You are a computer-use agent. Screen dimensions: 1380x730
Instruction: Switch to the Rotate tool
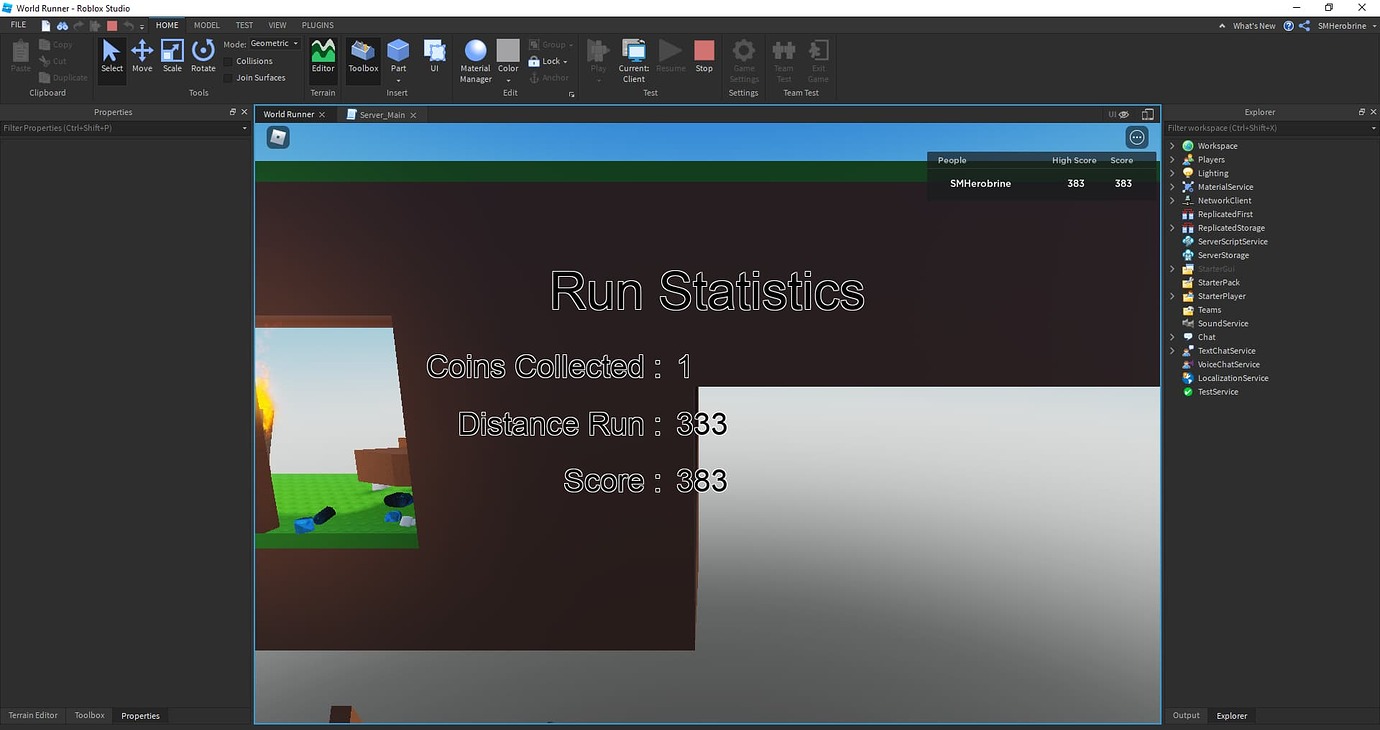click(203, 57)
